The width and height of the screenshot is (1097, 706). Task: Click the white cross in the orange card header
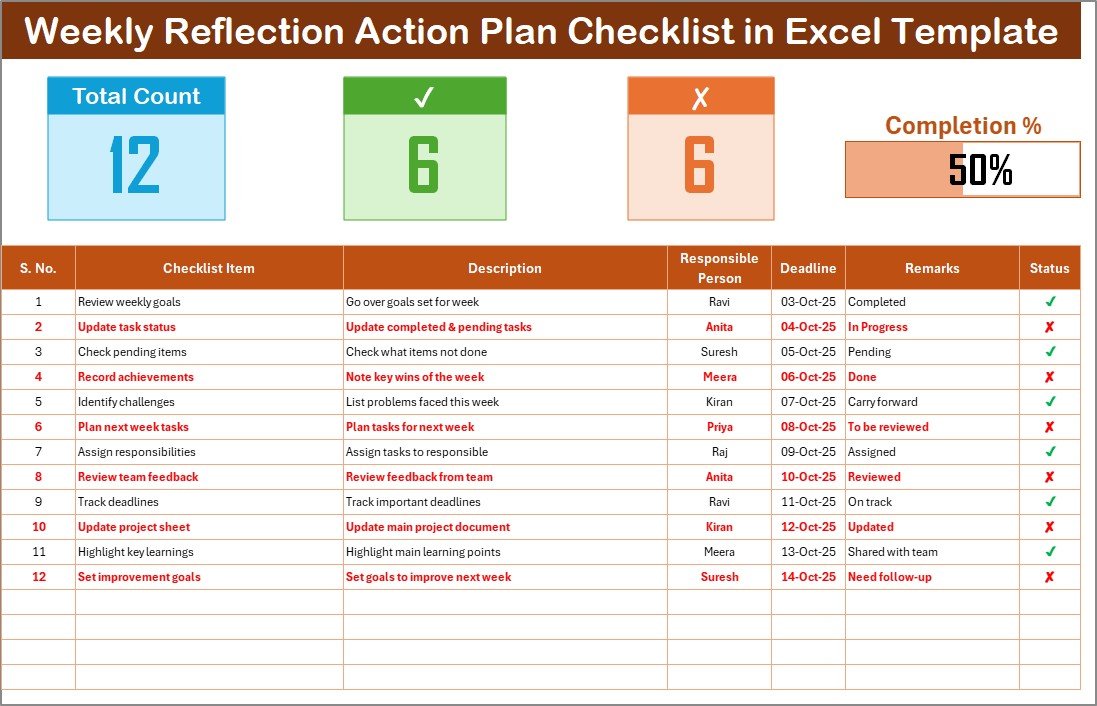[x=700, y=97]
